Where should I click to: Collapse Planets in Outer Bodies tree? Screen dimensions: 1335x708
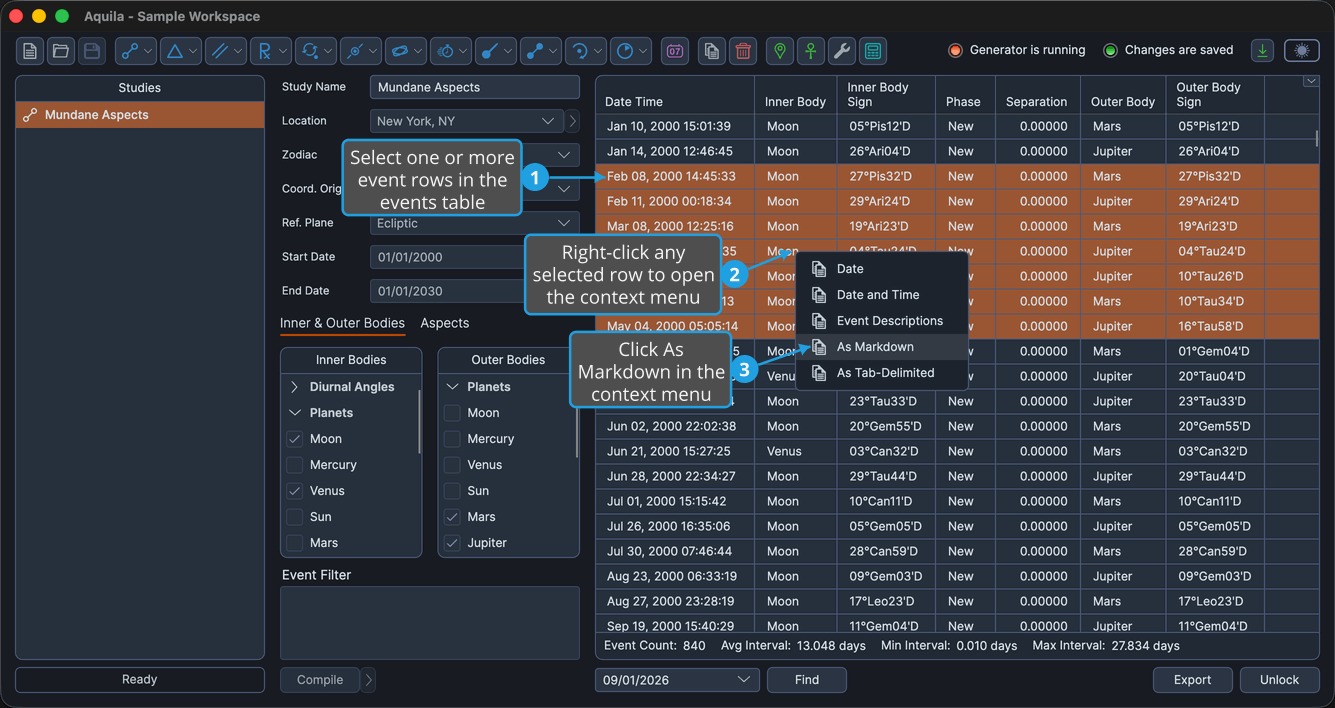452,387
